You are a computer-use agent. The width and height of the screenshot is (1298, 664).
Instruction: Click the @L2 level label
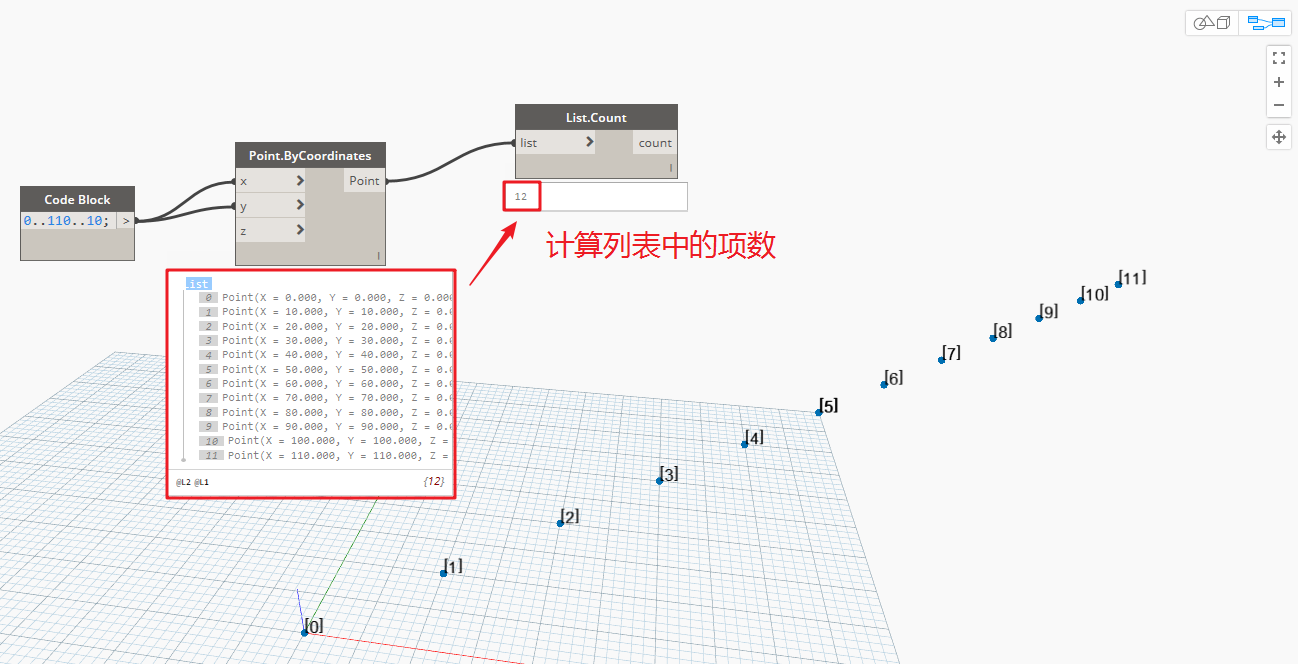[183, 482]
